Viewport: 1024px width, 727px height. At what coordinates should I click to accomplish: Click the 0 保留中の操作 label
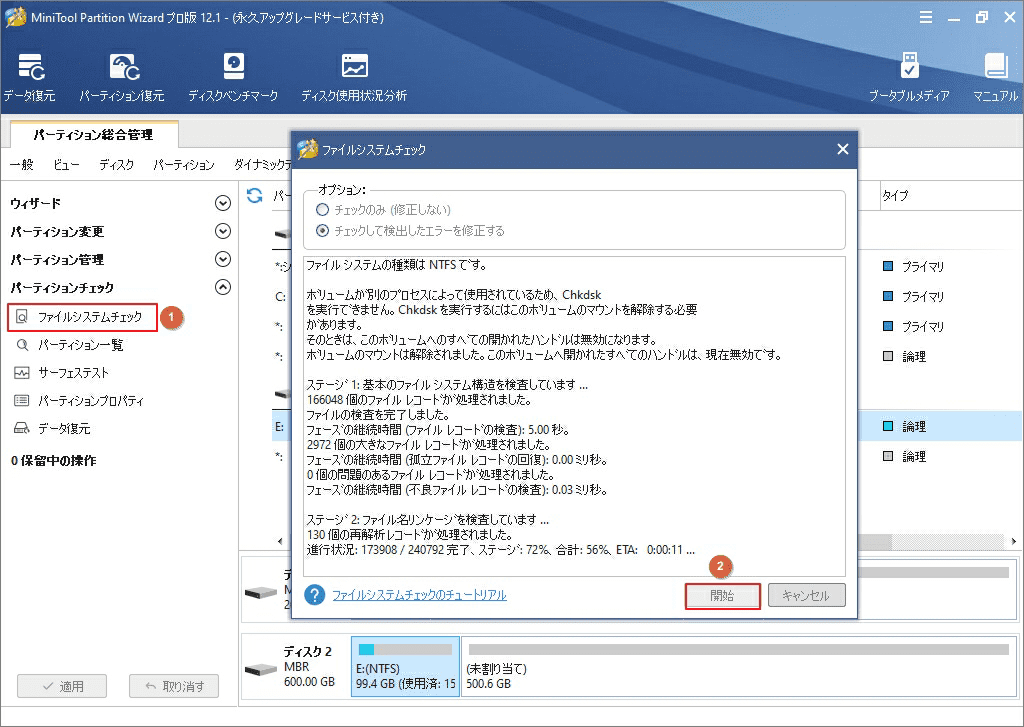(54, 460)
